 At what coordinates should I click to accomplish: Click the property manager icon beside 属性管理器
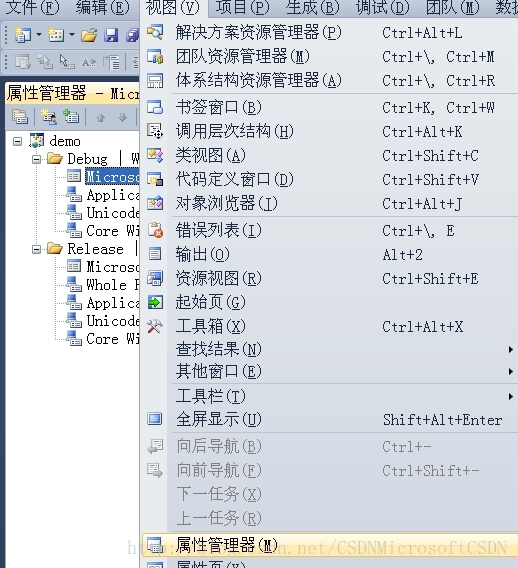[x=155, y=544]
